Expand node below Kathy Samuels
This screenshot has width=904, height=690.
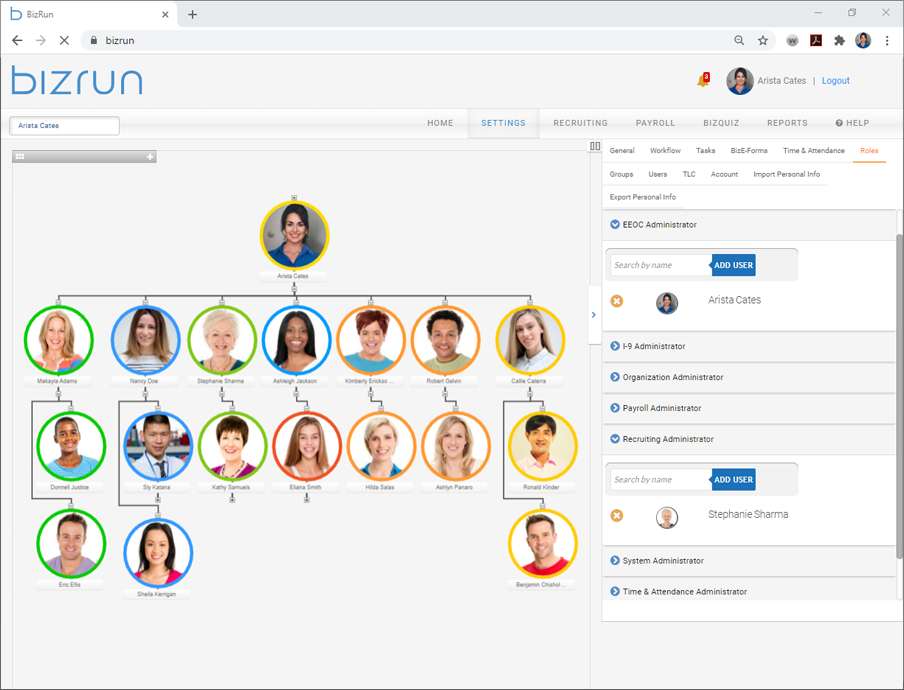(232, 499)
